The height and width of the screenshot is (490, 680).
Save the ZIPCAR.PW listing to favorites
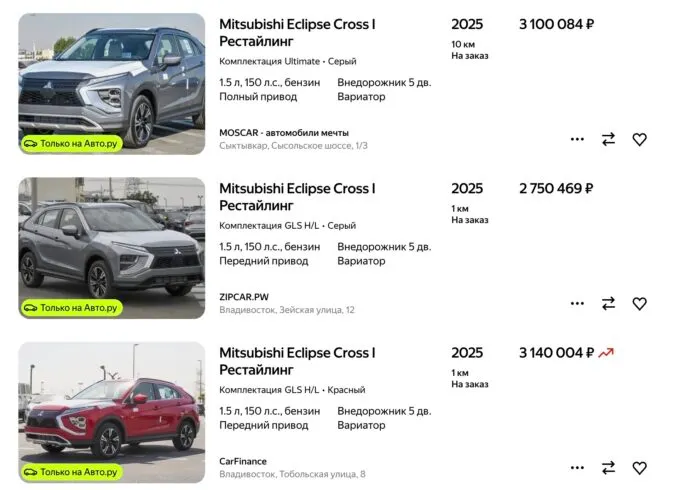coord(639,303)
